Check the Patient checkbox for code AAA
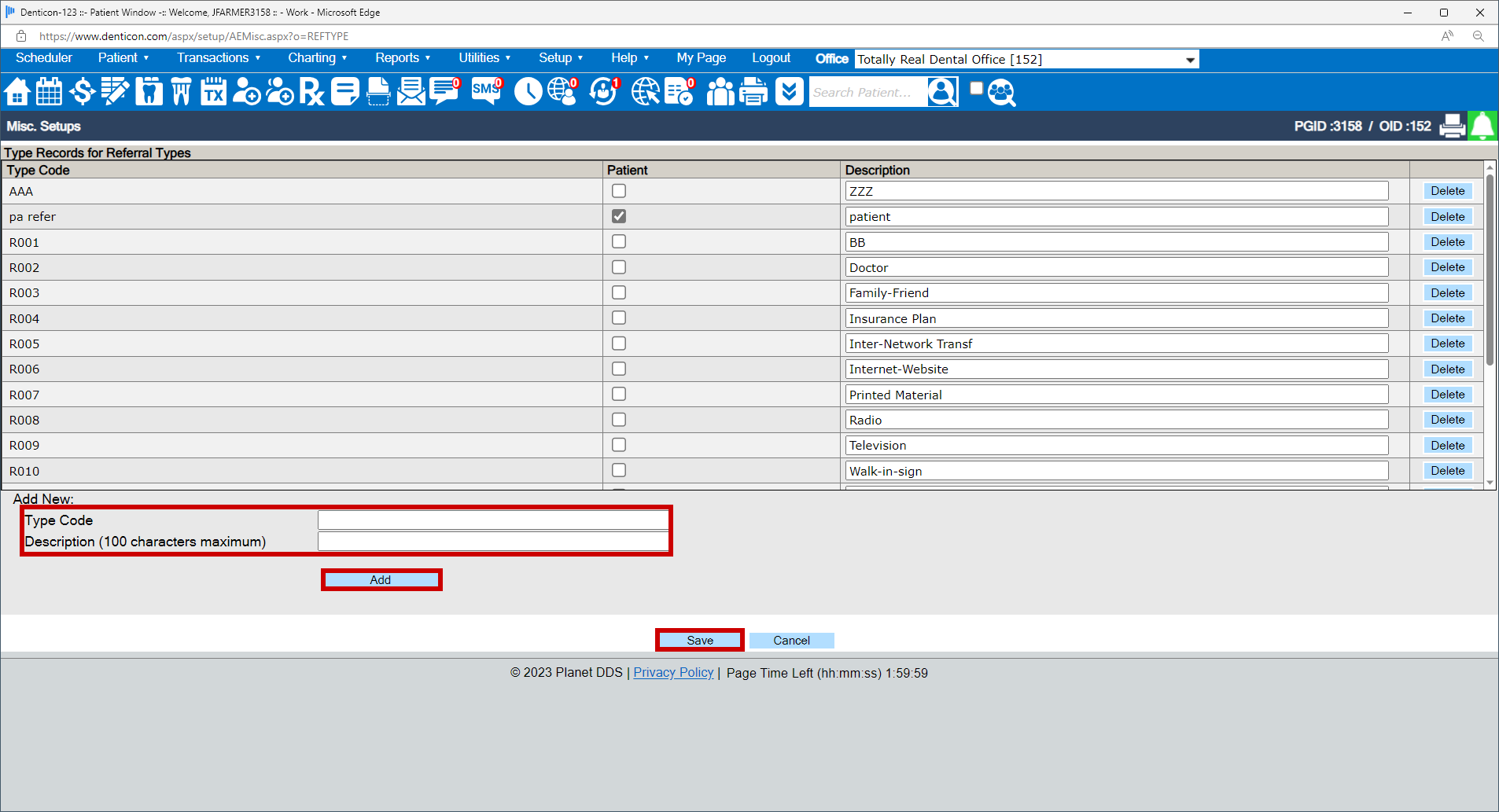The height and width of the screenshot is (812, 1499). [619, 190]
